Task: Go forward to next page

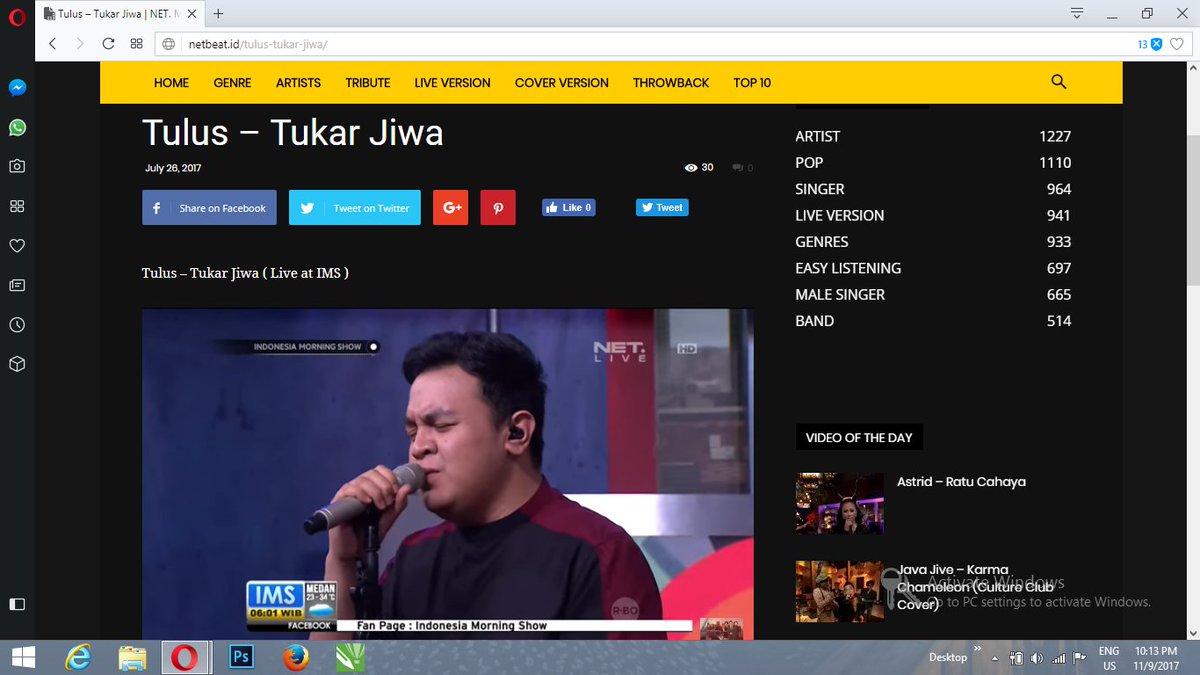Action: tap(80, 44)
